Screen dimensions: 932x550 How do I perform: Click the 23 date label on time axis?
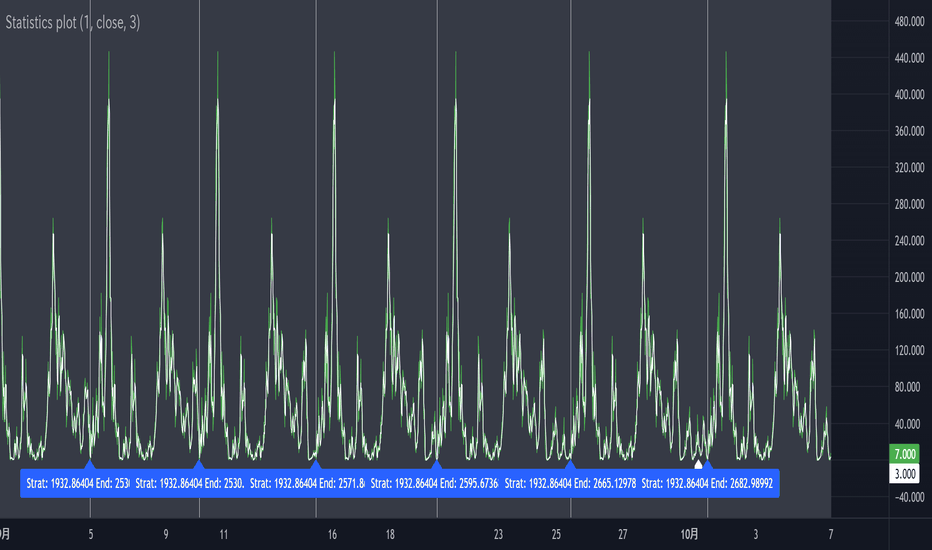point(498,535)
